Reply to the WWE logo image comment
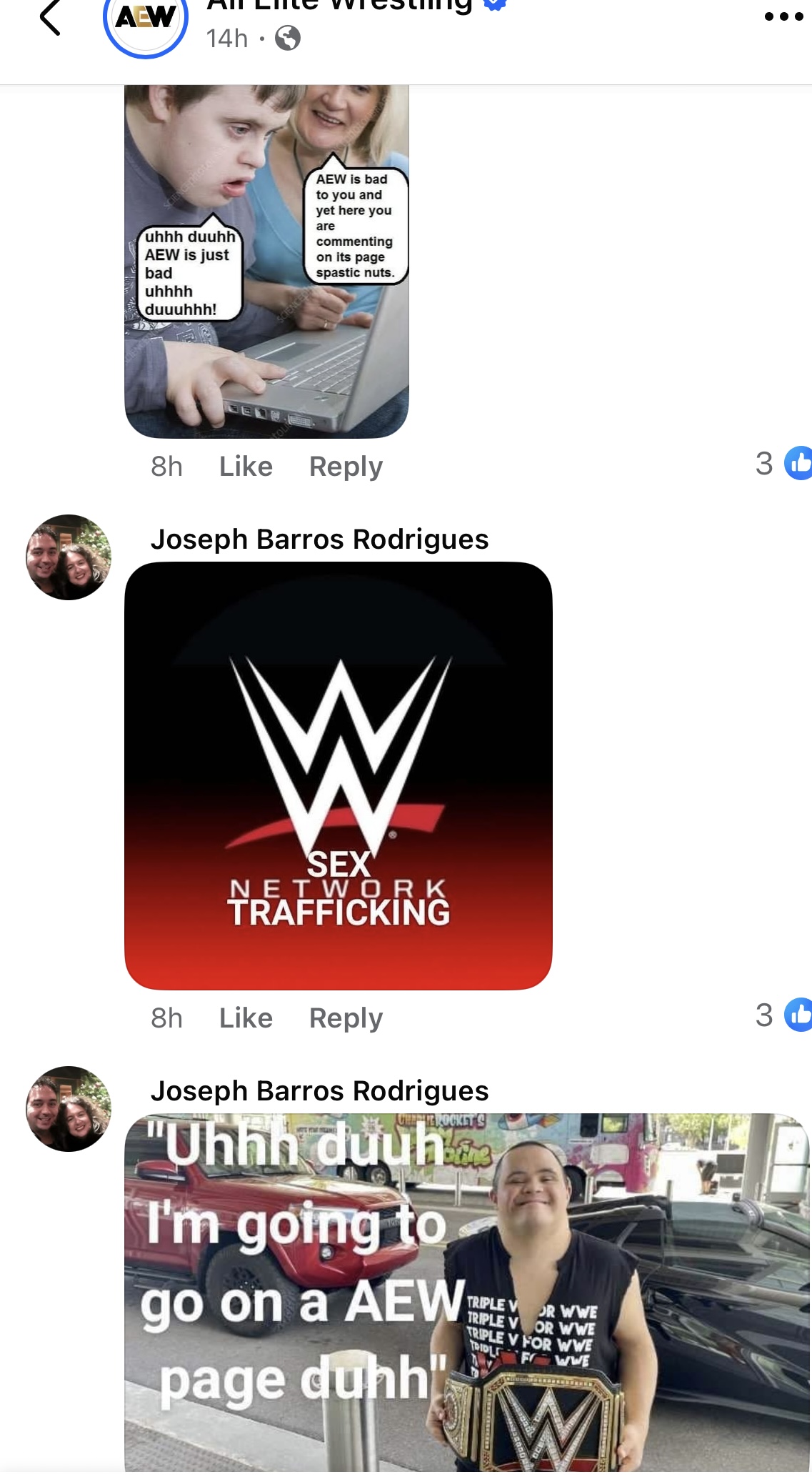This screenshot has width=812, height=1477. coord(346,1018)
